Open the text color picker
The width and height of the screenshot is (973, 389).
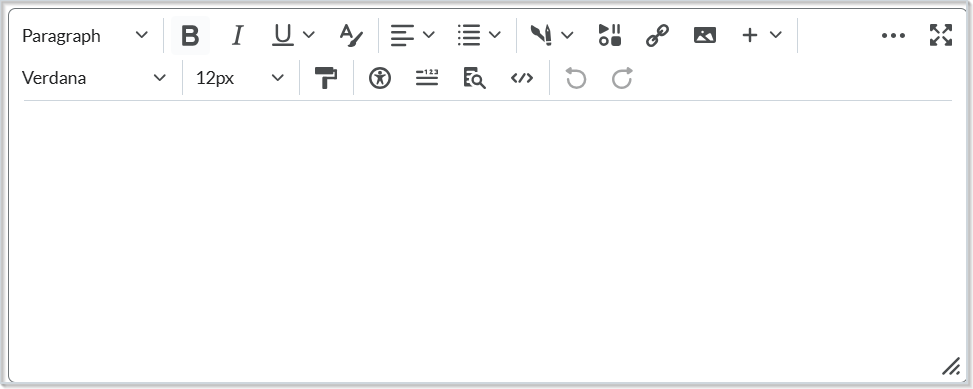(x=351, y=35)
